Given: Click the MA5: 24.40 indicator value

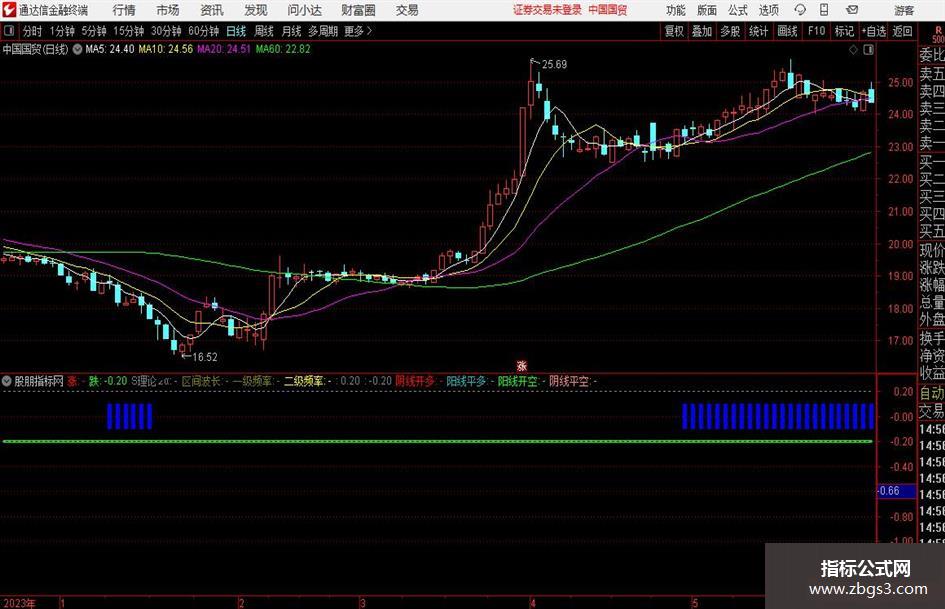Looking at the screenshot, I should point(110,49).
